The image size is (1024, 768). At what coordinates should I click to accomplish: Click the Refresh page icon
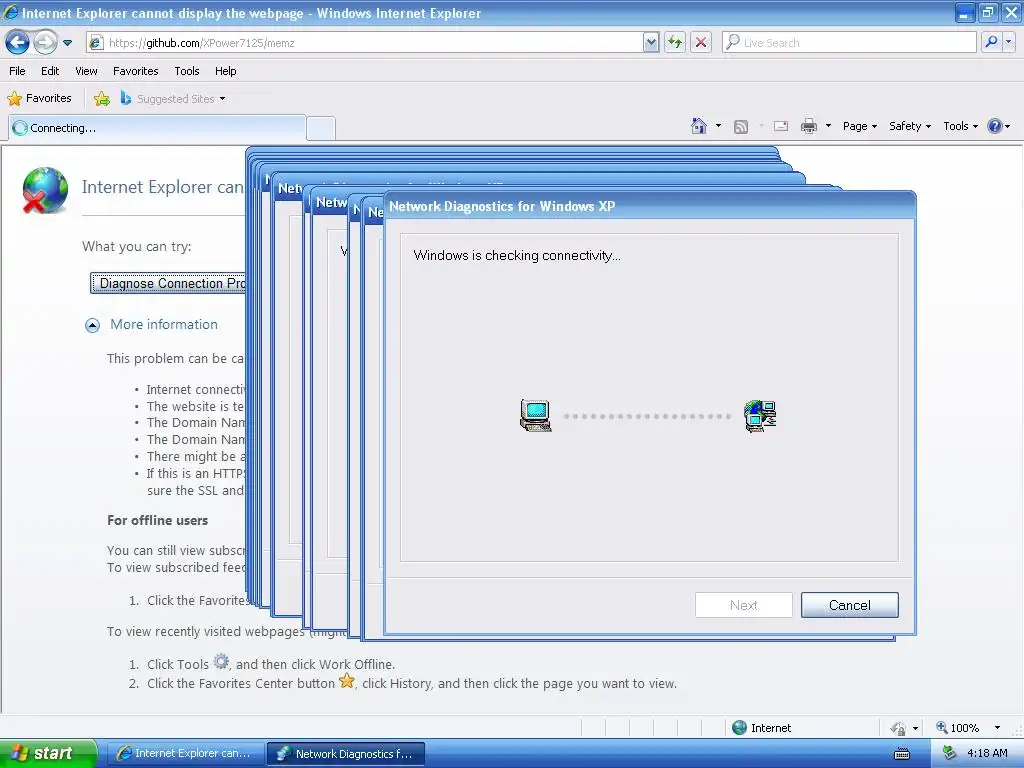[675, 43]
